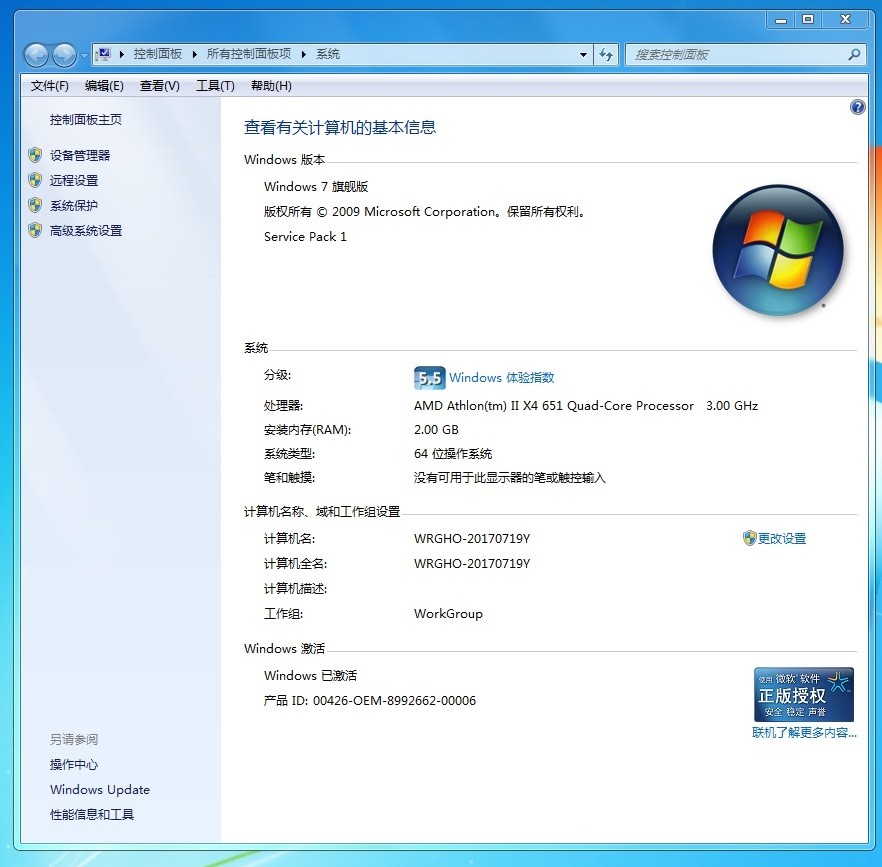This screenshot has width=882, height=867.
Task: Click 更改设置 link
Action: tap(782, 538)
